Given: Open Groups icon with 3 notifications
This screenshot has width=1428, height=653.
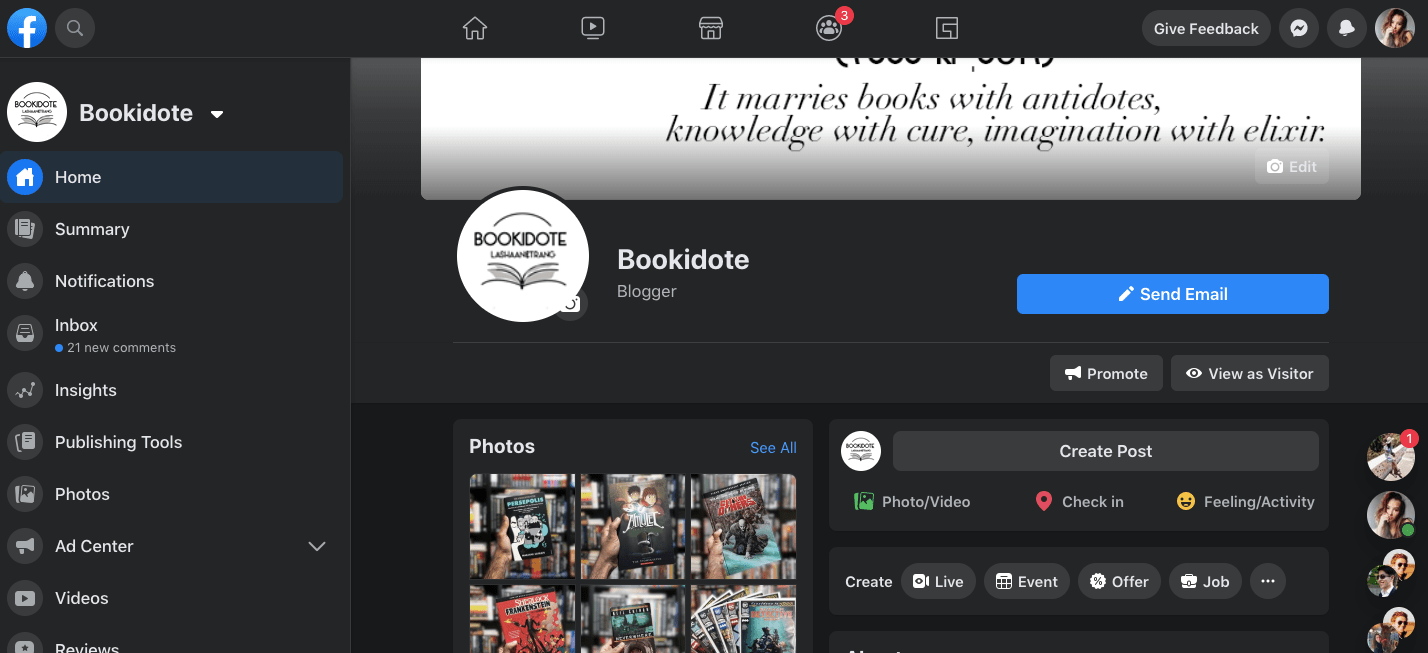Looking at the screenshot, I should (829, 29).
